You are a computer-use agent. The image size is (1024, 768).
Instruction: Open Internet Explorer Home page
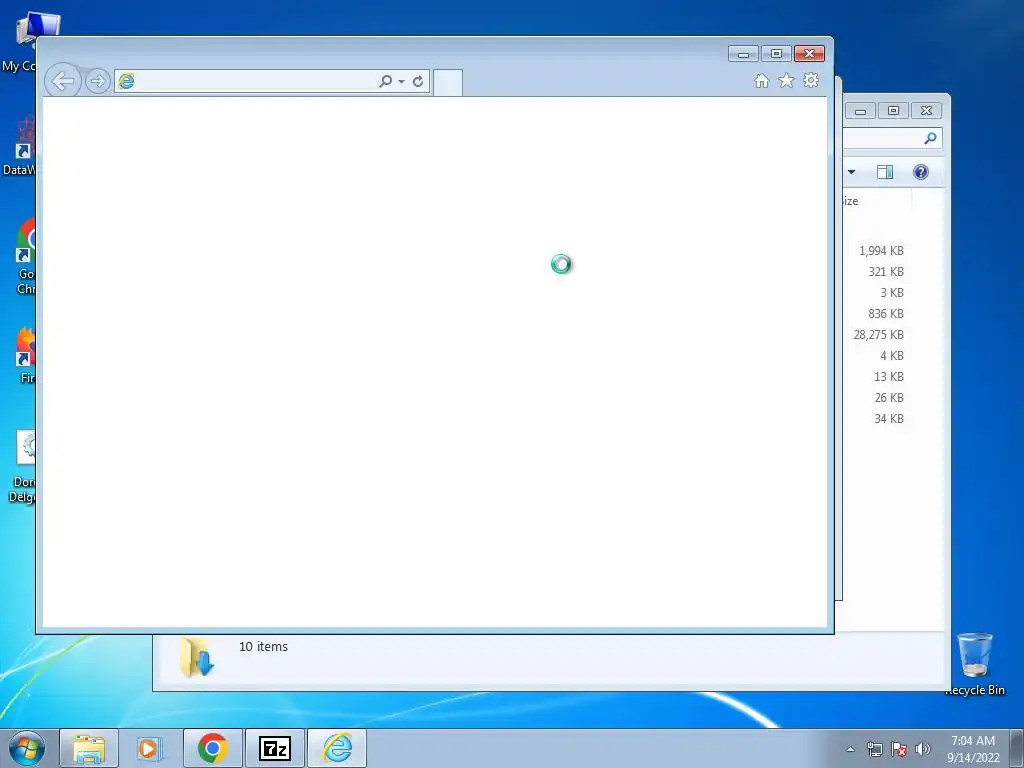click(x=761, y=80)
